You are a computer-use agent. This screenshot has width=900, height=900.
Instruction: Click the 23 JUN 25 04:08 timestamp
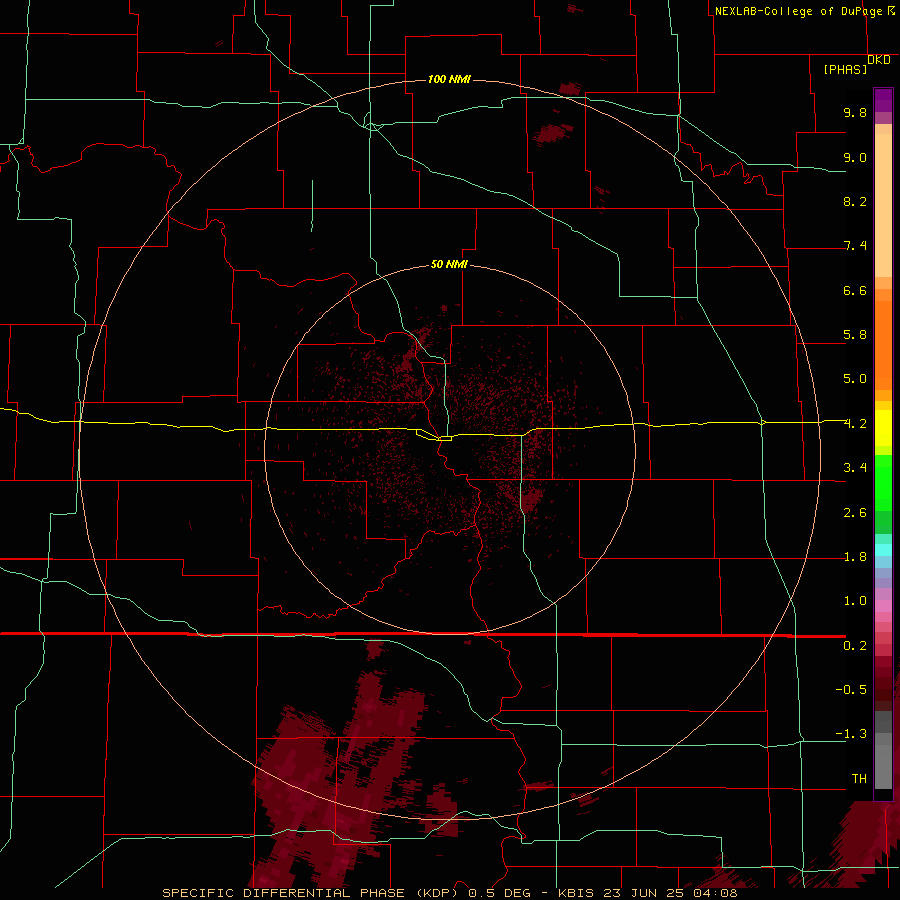coord(672,893)
